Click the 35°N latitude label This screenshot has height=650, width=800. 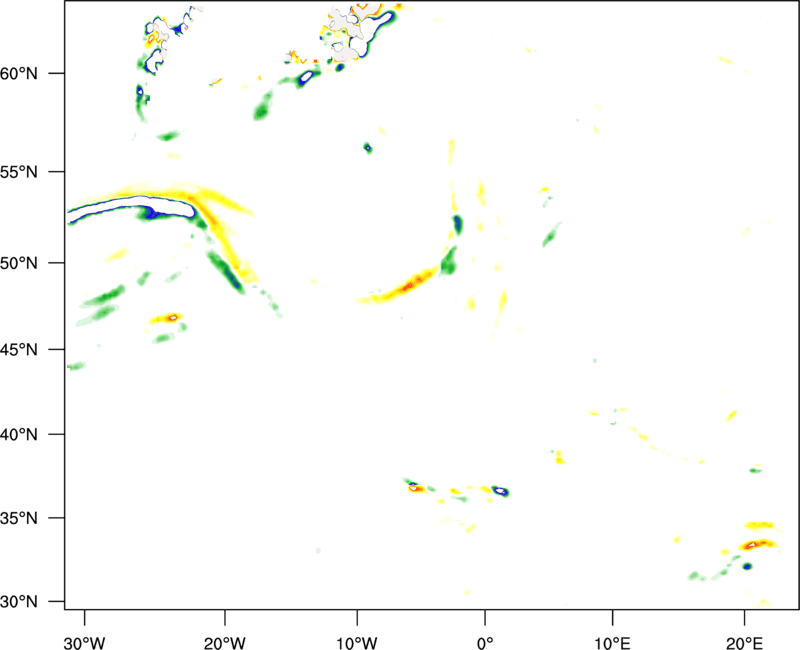[x=19, y=518]
